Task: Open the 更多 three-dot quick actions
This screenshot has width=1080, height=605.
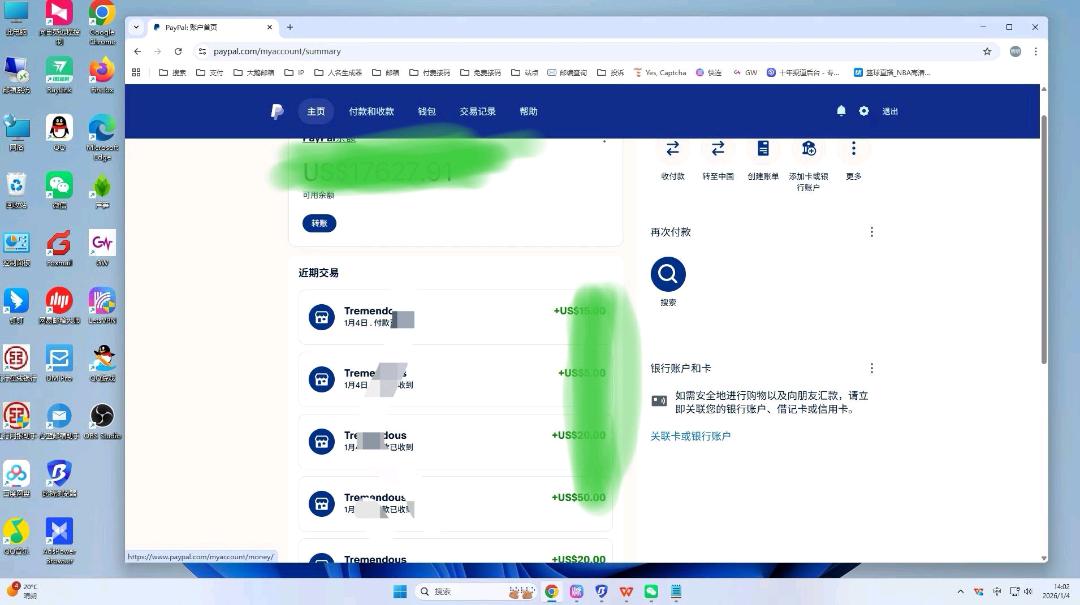Action: pos(853,148)
